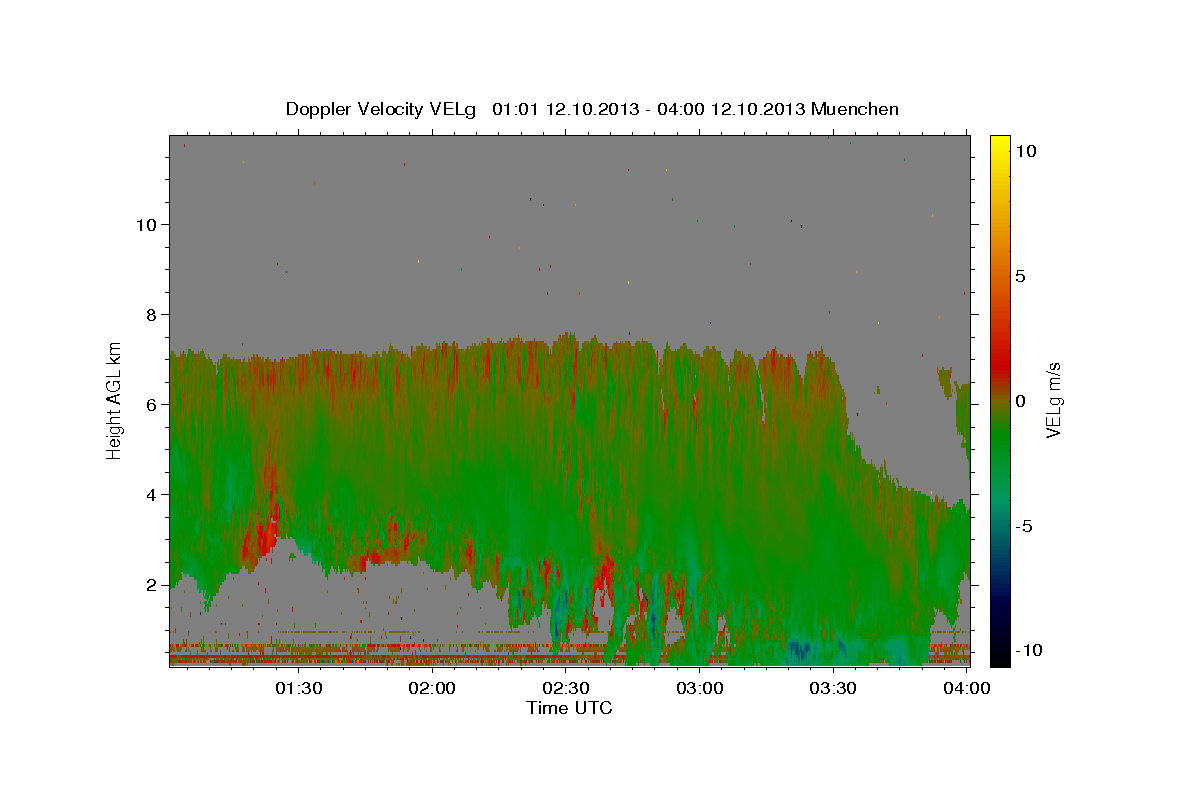Click the colorbar tick label 10

point(1025,150)
